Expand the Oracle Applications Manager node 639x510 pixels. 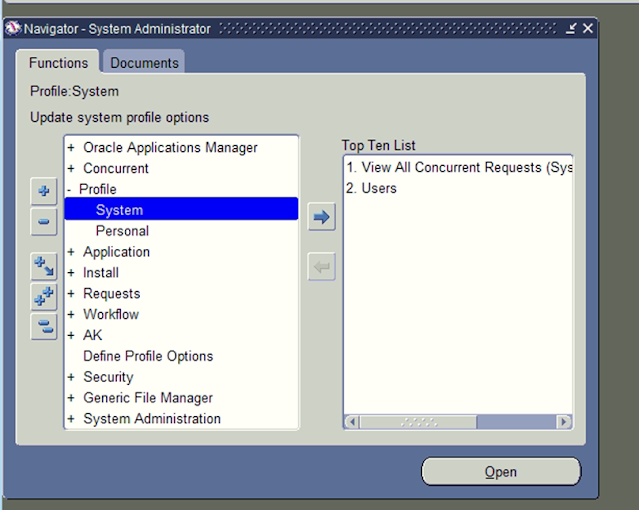pos(71,148)
